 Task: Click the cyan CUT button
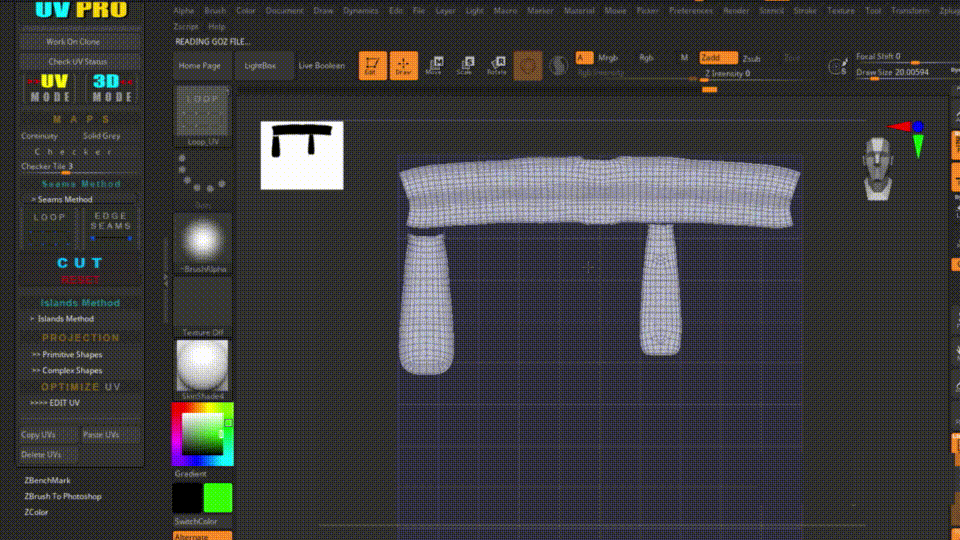80,263
